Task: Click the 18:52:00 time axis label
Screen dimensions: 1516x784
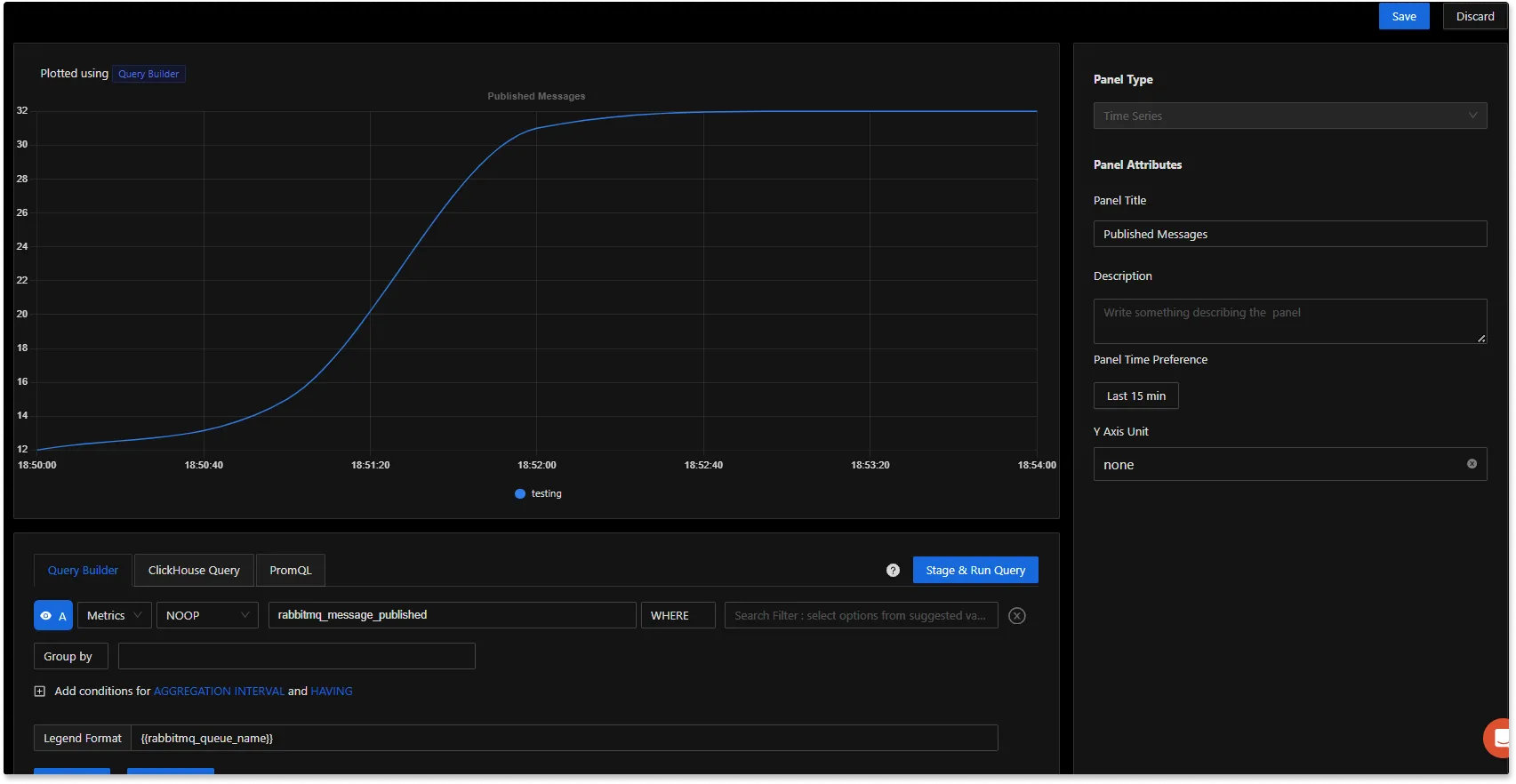Action: pyautogui.click(x=537, y=465)
